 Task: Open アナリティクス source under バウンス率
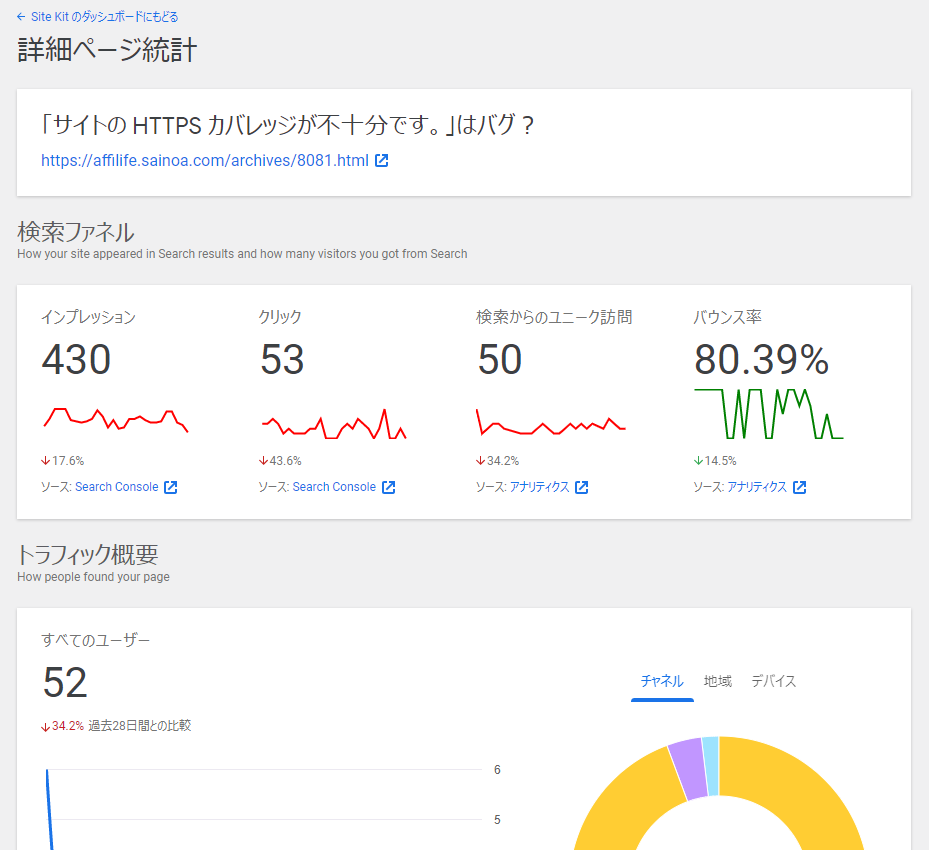757,487
